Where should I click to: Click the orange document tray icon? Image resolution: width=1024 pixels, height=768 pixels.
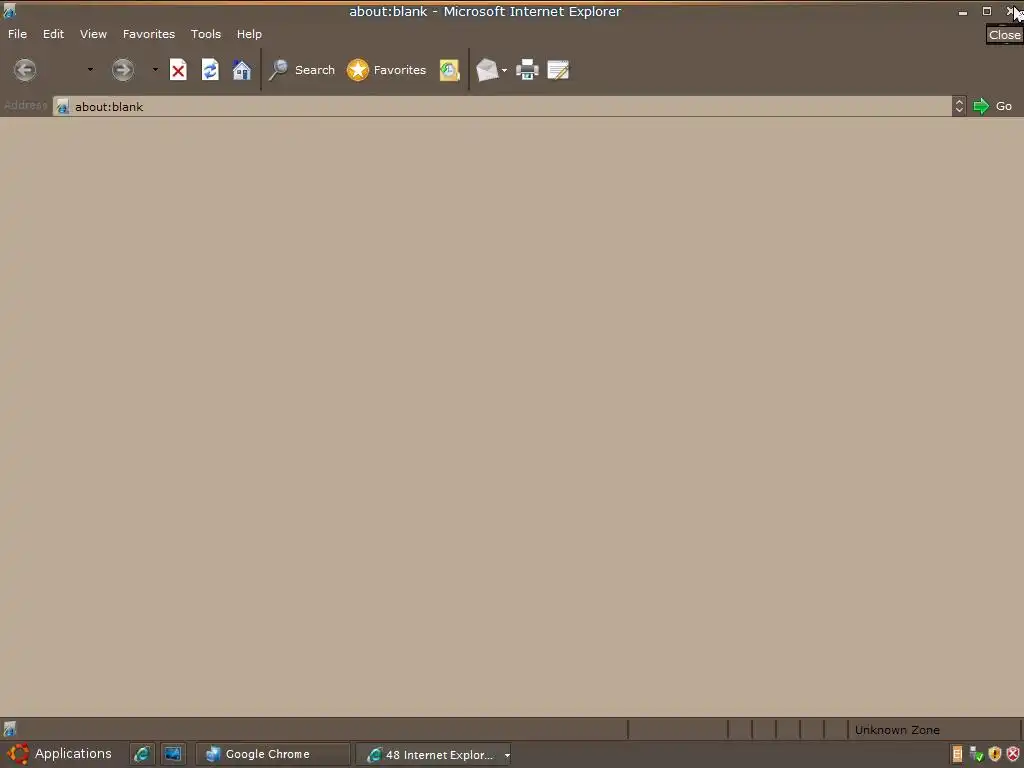[x=957, y=754]
